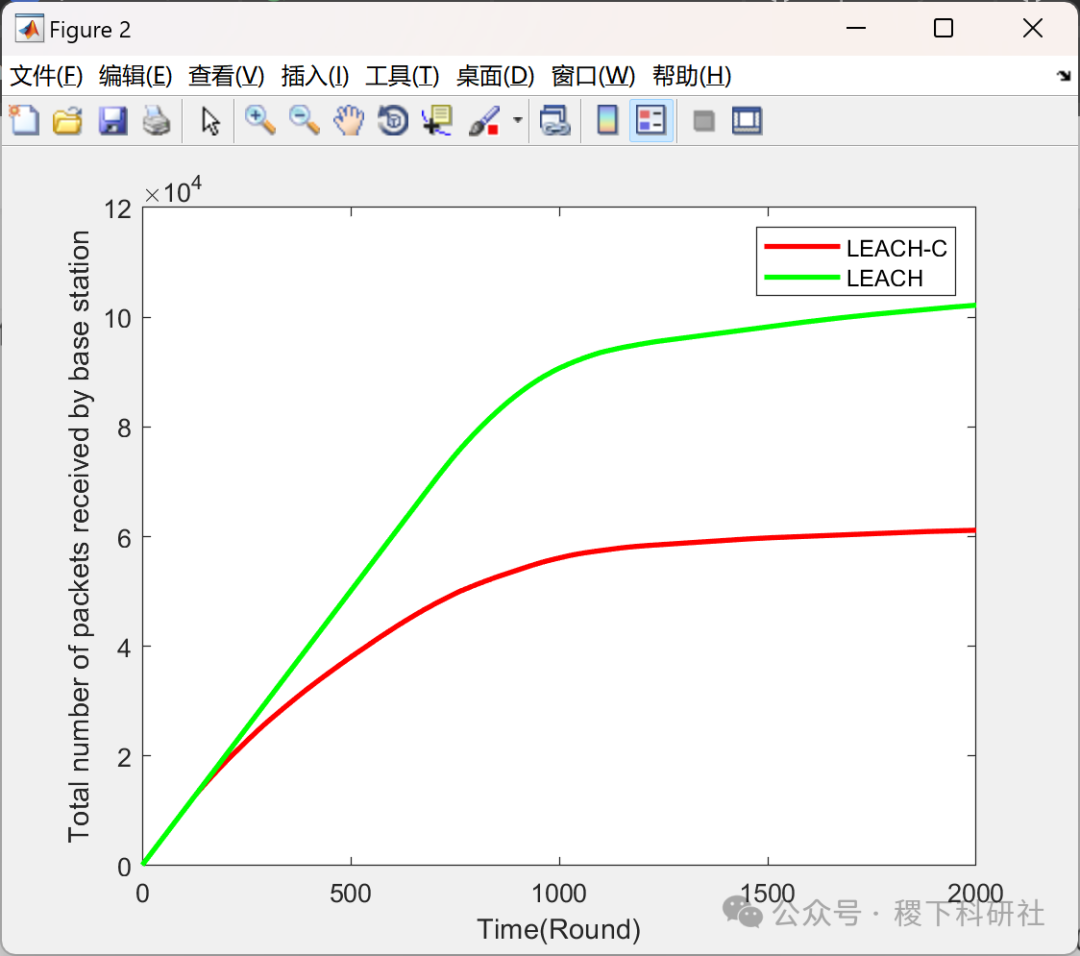Insert a colorbar via toolbar icon
This screenshot has height=956, width=1080.
click(607, 121)
